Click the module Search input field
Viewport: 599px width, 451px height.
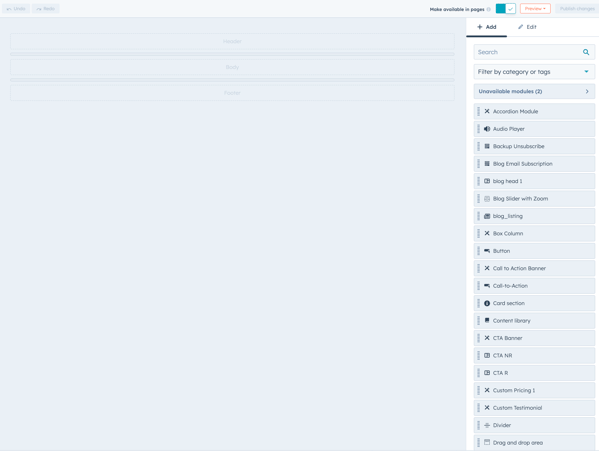pyautogui.click(x=529, y=52)
